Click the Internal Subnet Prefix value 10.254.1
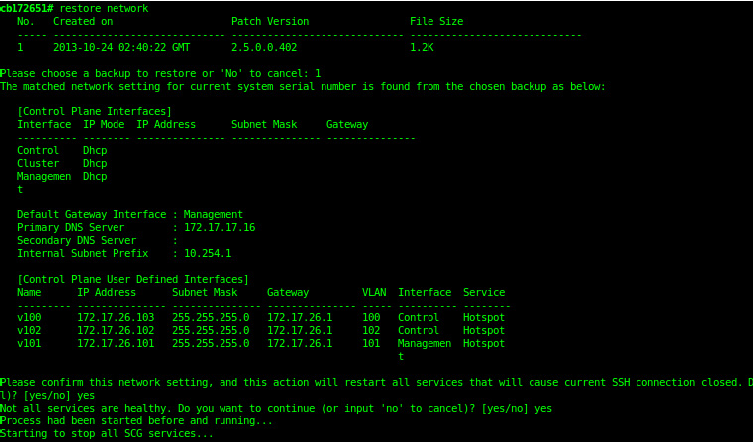753x443 pixels. click(207, 253)
